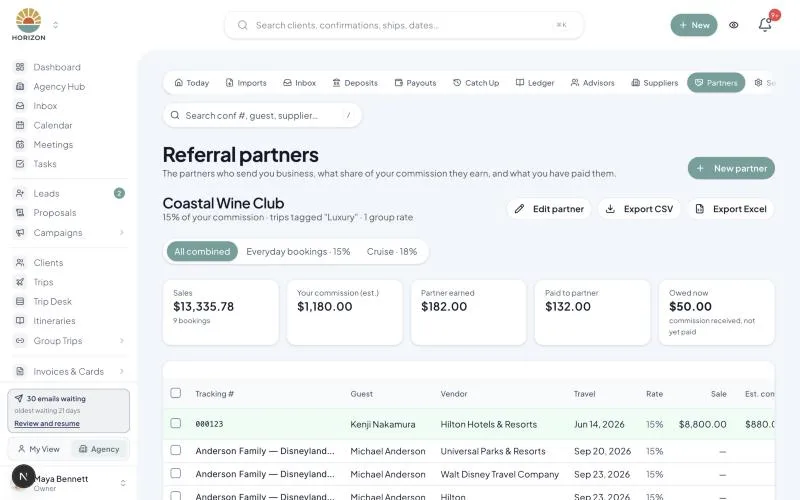Viewport: 800px width, 500px height.
Task: Click the notifications bell icon
Action: pyautogui.click(x=764, y=25)
